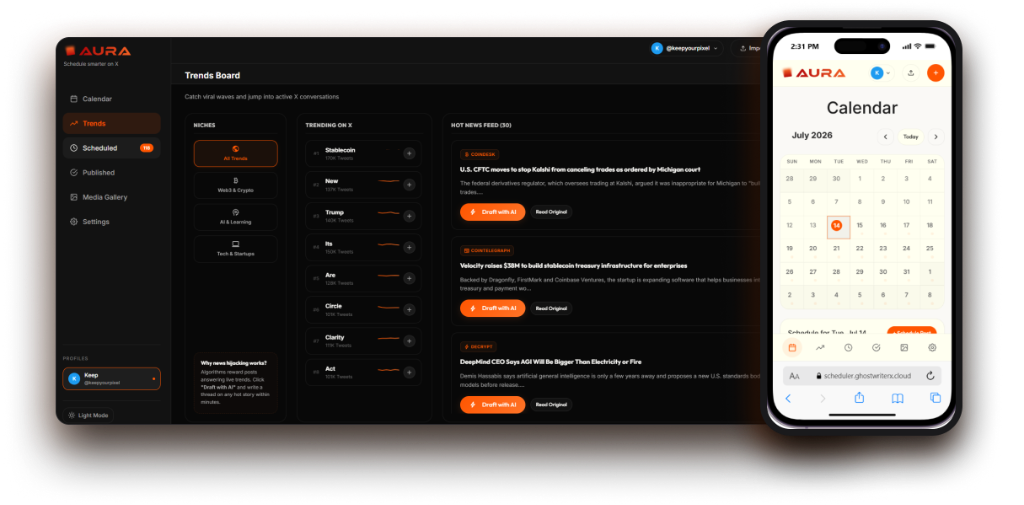Screen dimensions: 1024x505
Task: Draft with AI for the DeepMind AGI story
Action: pos(492,404)
